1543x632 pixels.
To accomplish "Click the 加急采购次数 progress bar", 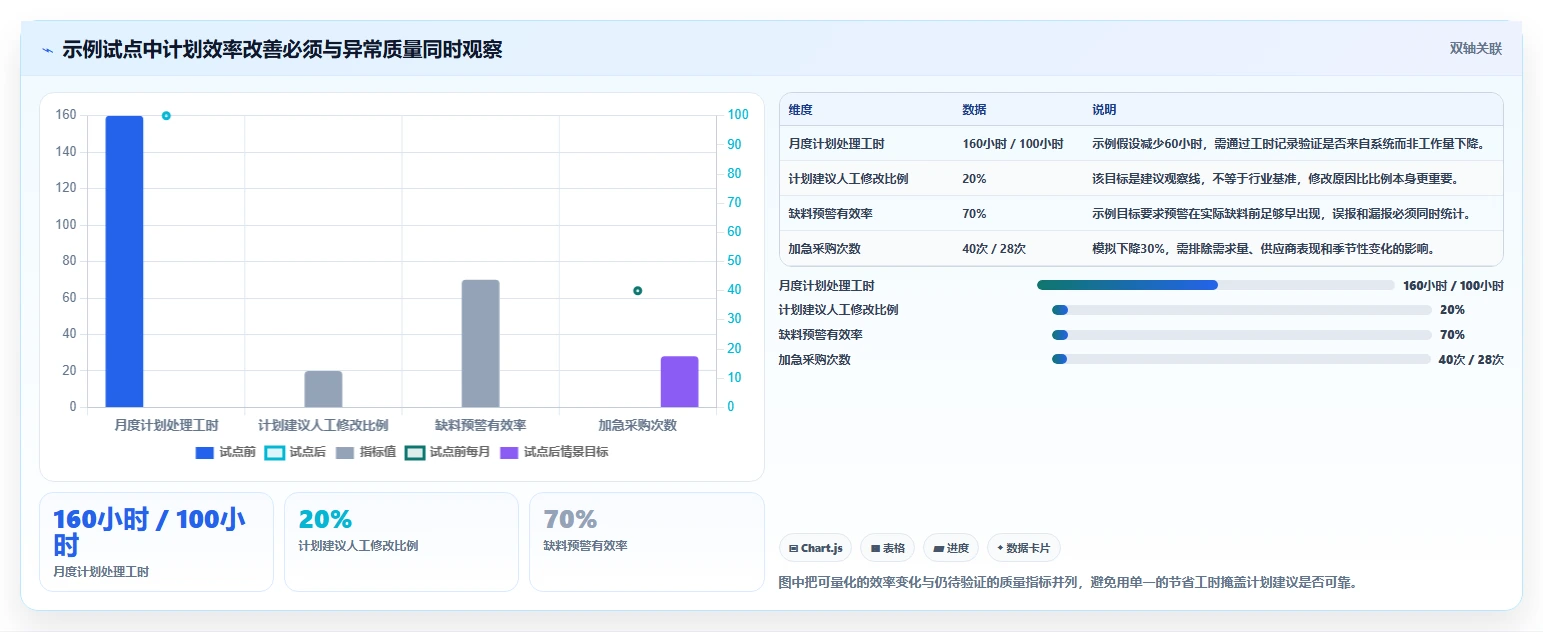I will (1241, 360).
